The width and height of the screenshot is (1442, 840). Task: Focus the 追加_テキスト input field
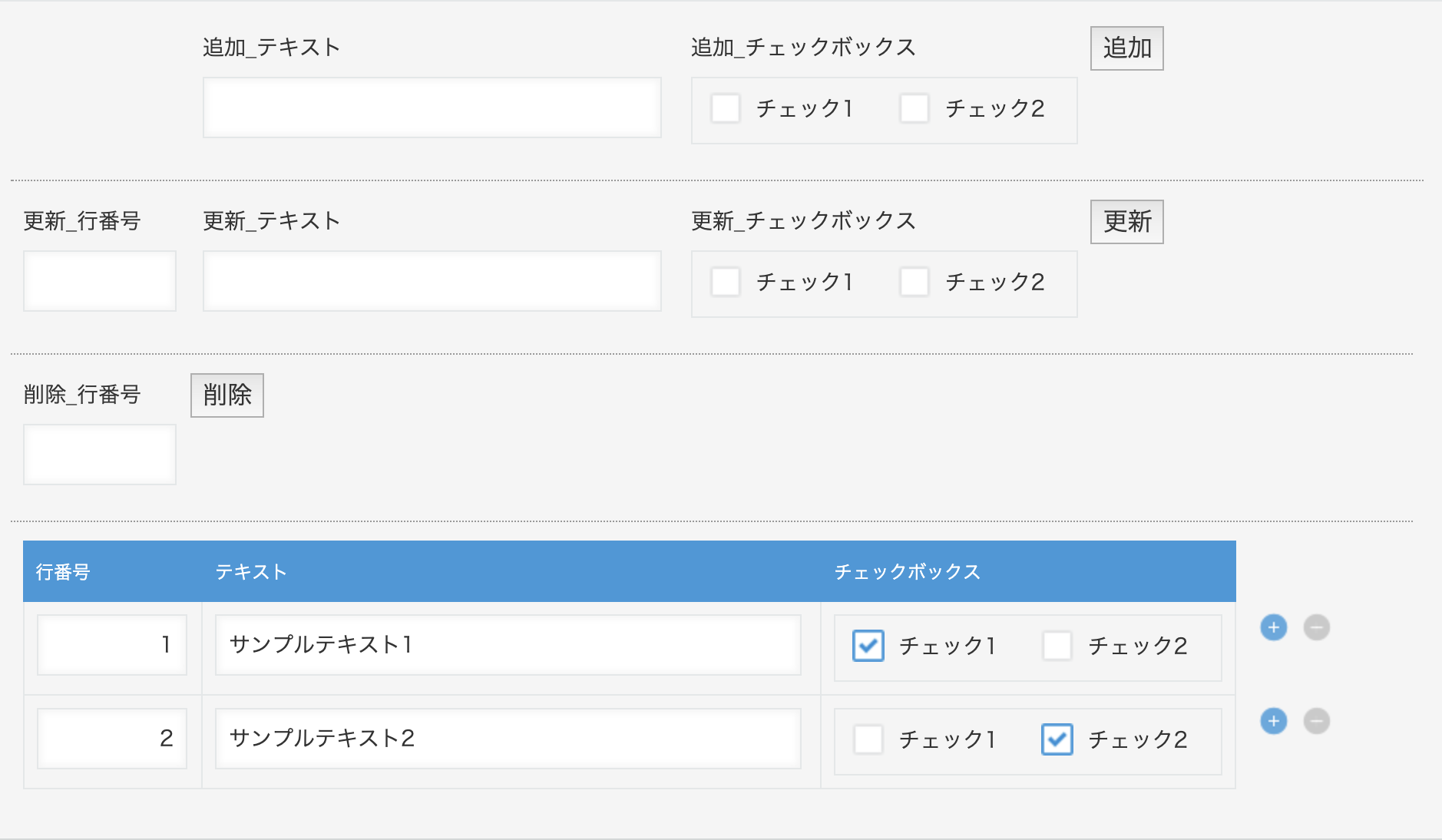(x=432, y=107)
